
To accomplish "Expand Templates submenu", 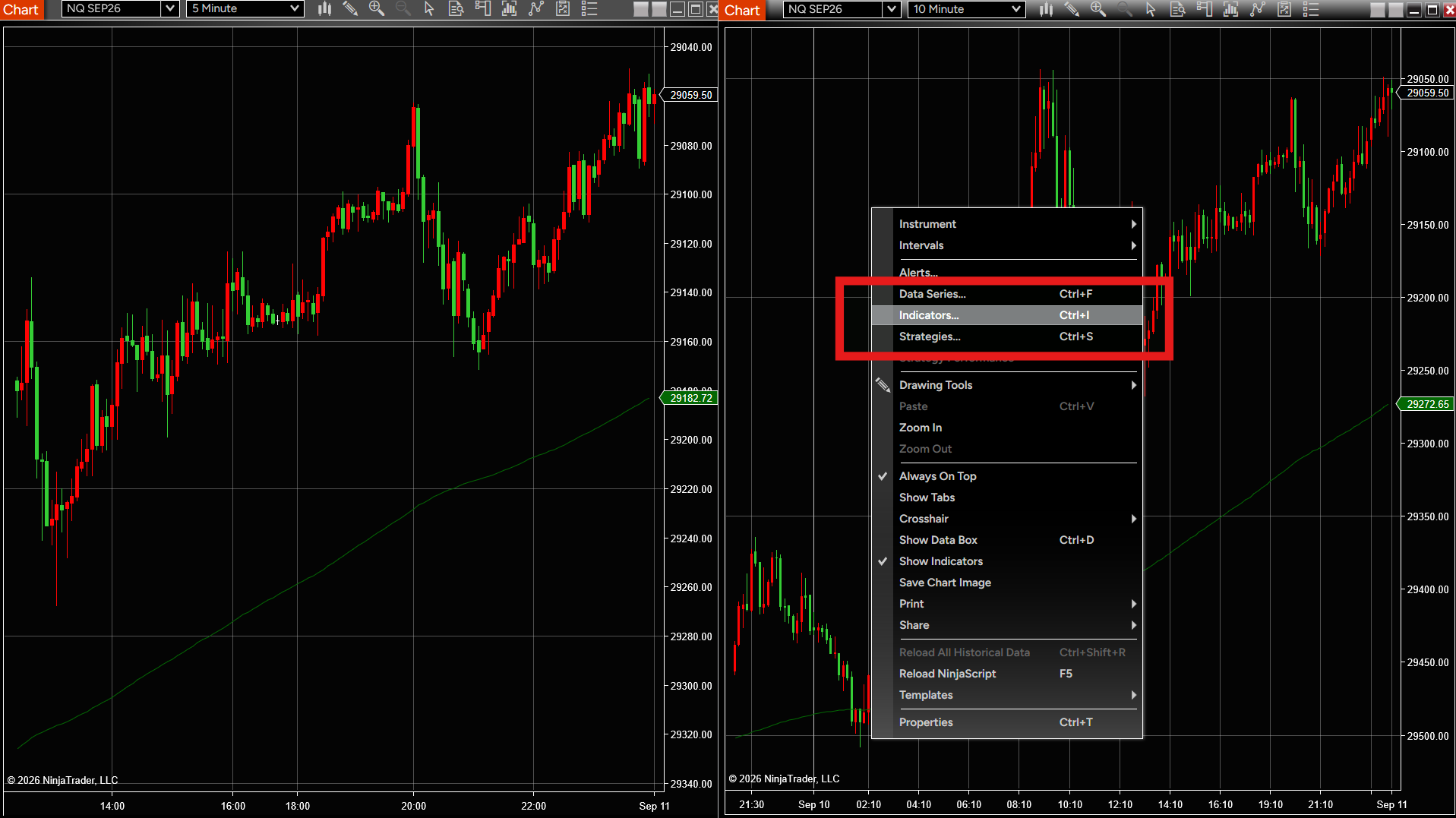I will 1006,695.
